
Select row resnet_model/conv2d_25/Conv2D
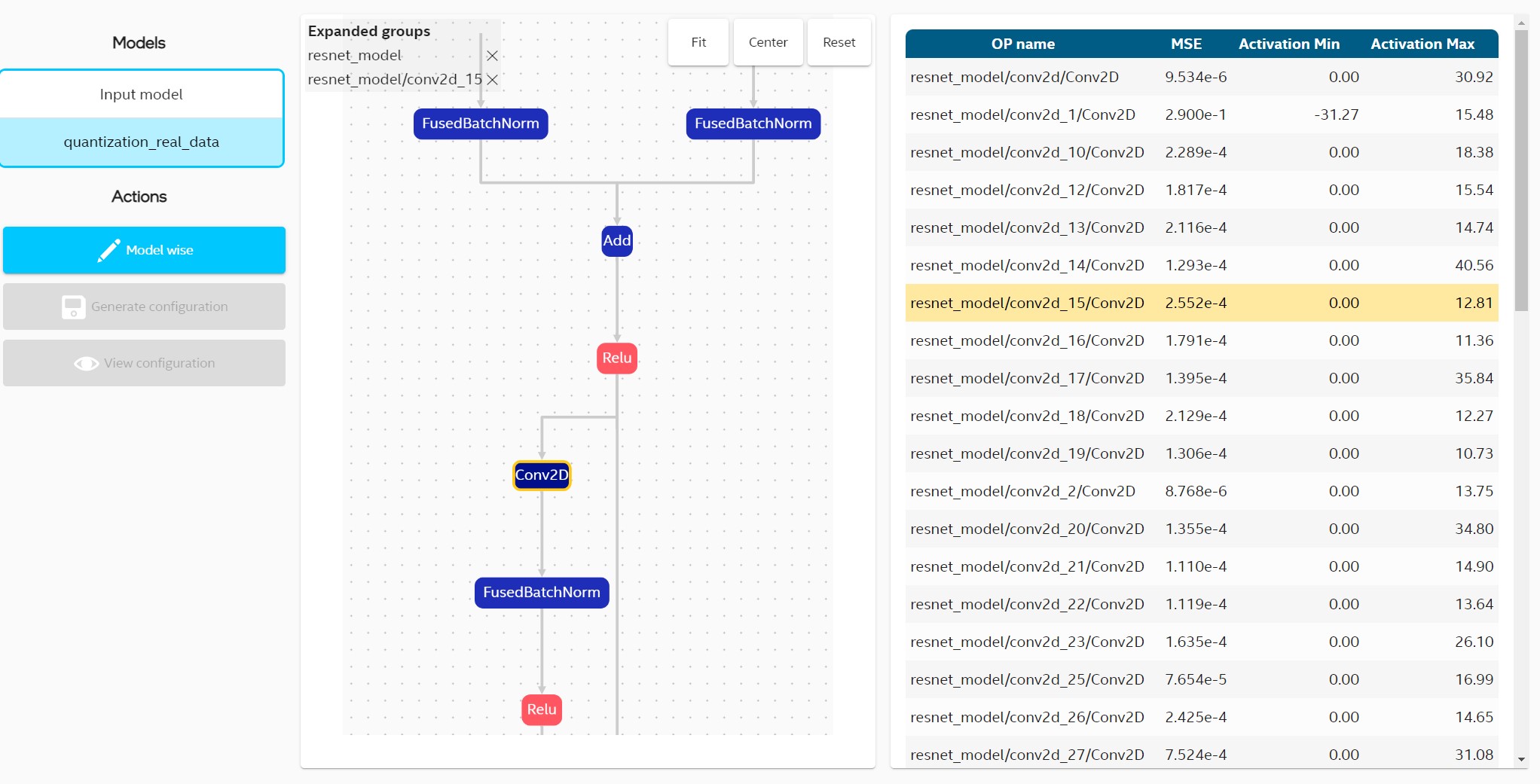[x=1202, y=679]
